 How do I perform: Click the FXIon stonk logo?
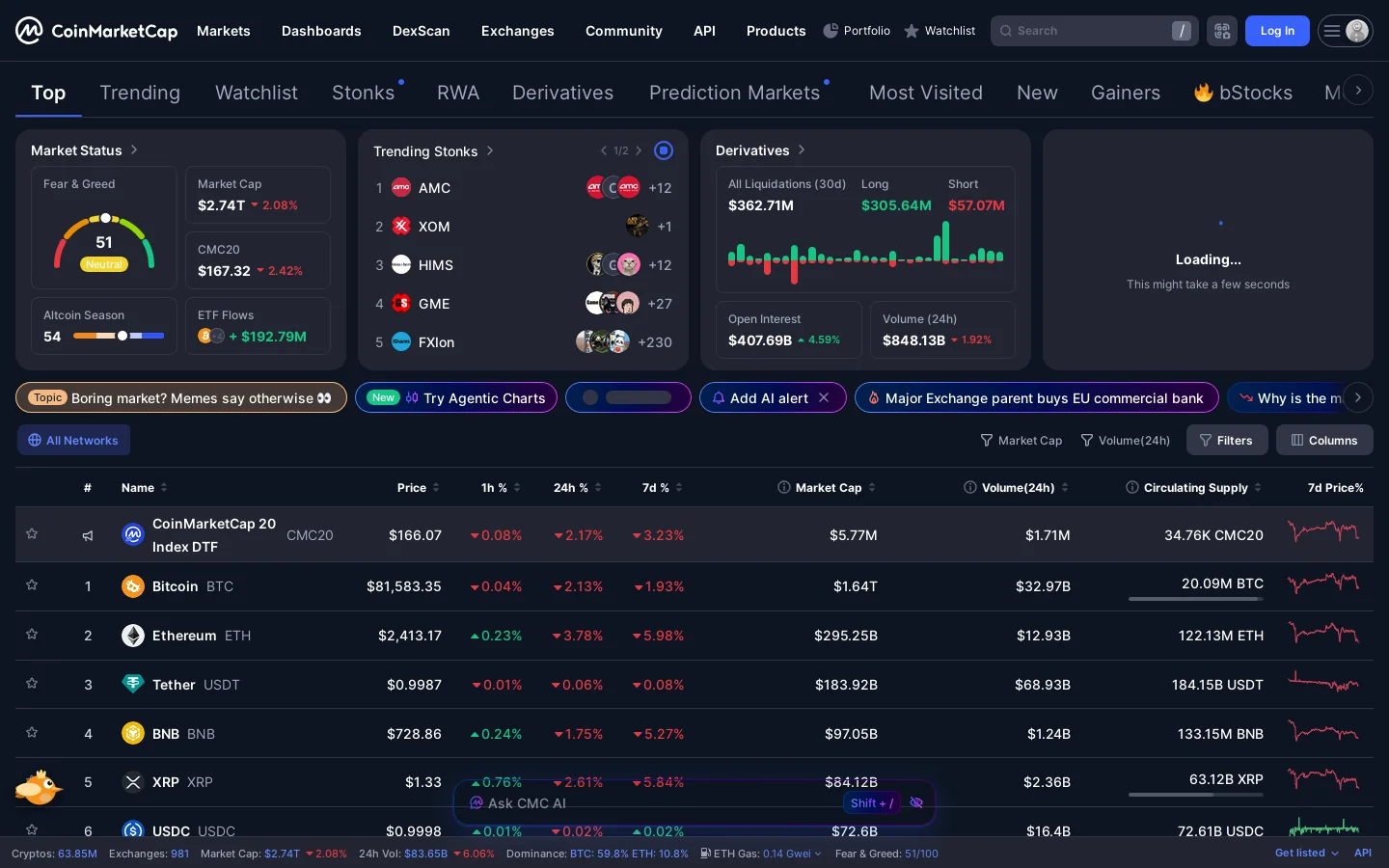(x=401, y=342)
